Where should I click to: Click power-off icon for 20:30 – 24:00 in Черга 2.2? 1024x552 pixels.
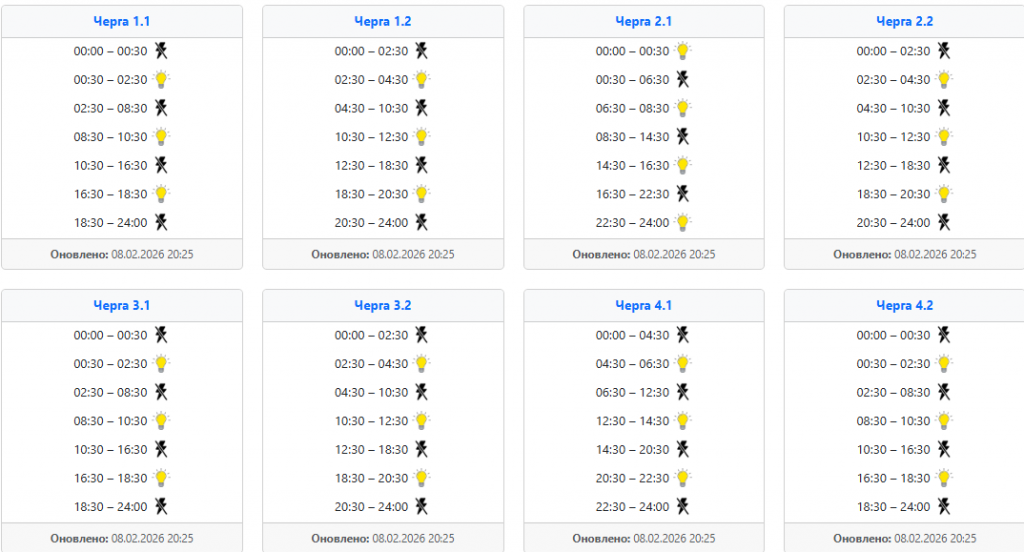click(944, 223)
